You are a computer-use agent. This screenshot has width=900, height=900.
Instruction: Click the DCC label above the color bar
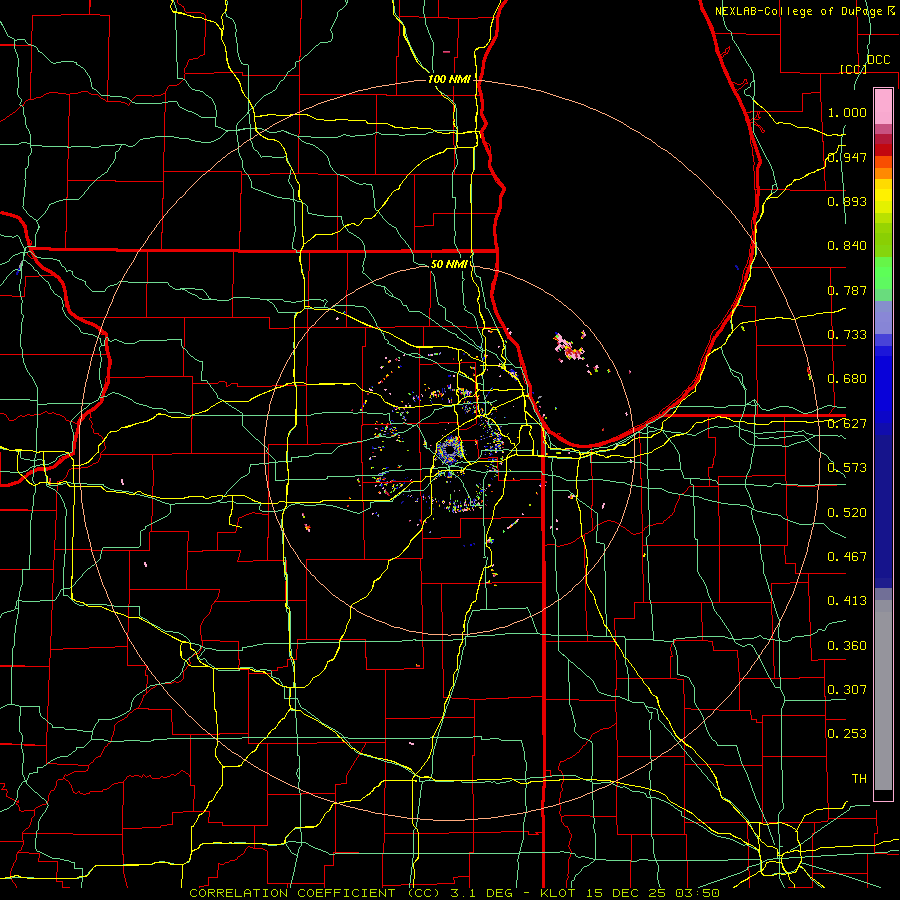pos(879,60)
